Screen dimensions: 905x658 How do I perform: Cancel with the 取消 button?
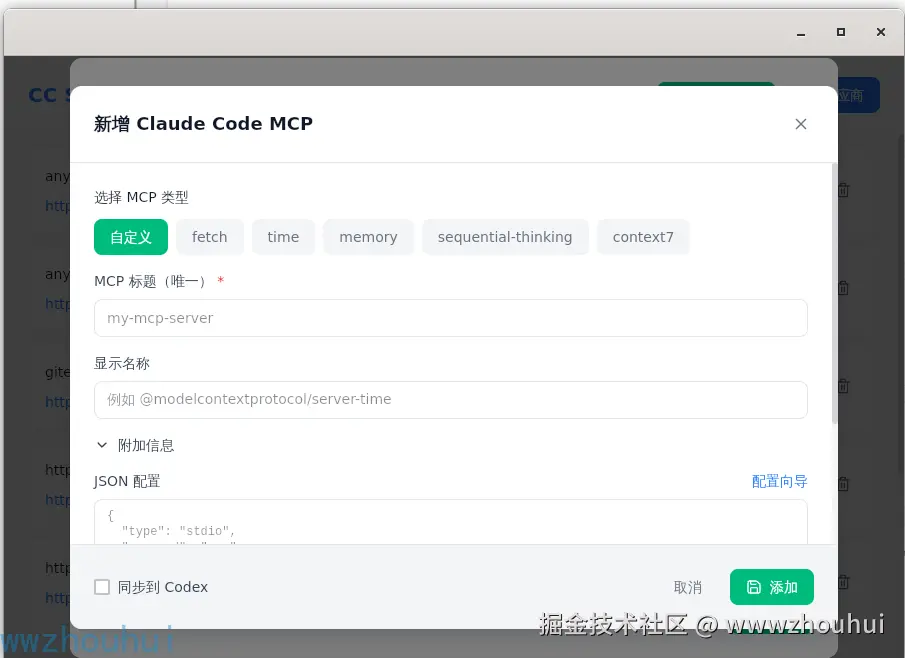coord(687,588)
